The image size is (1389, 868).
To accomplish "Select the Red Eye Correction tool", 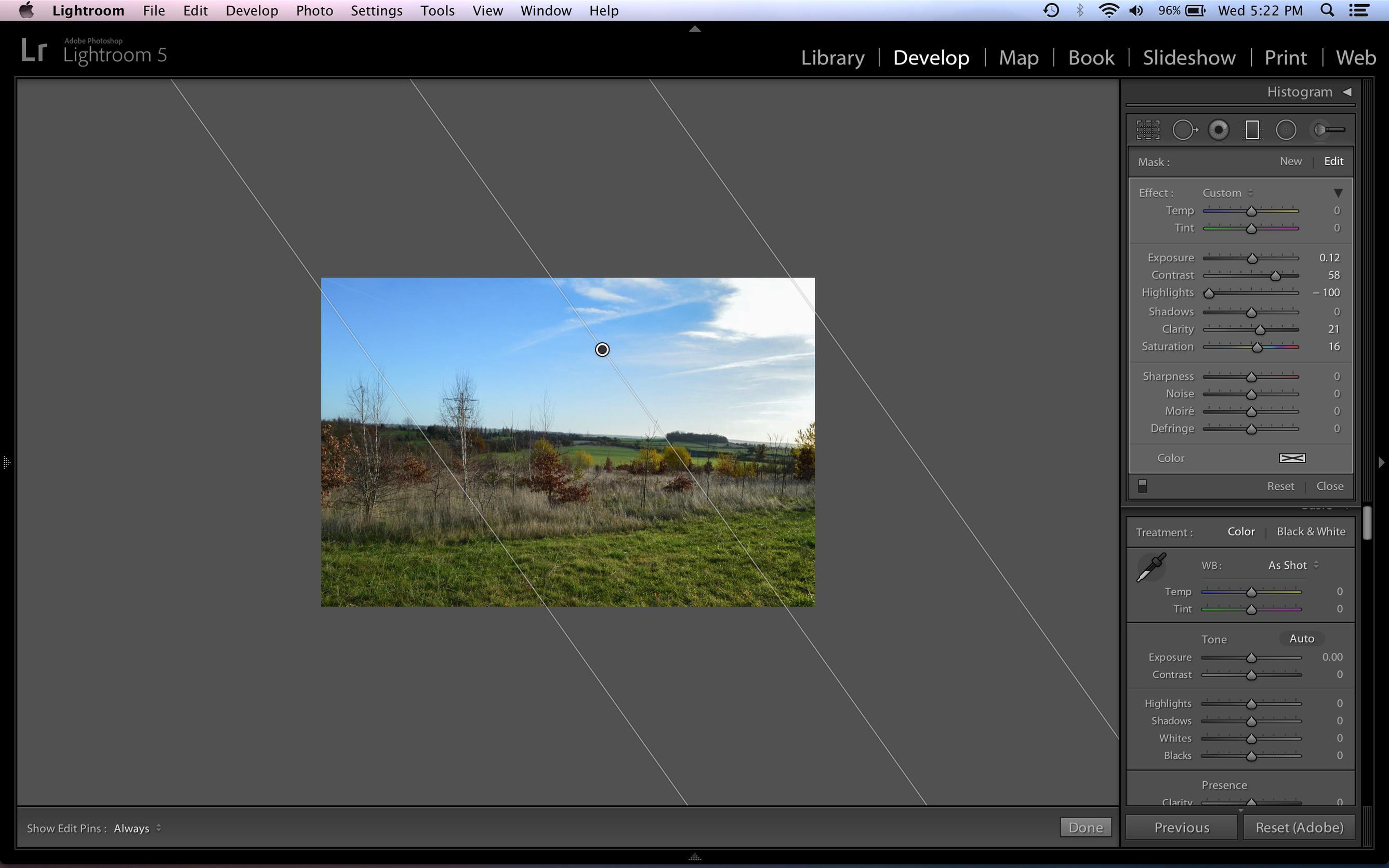I will (1218, 130).
